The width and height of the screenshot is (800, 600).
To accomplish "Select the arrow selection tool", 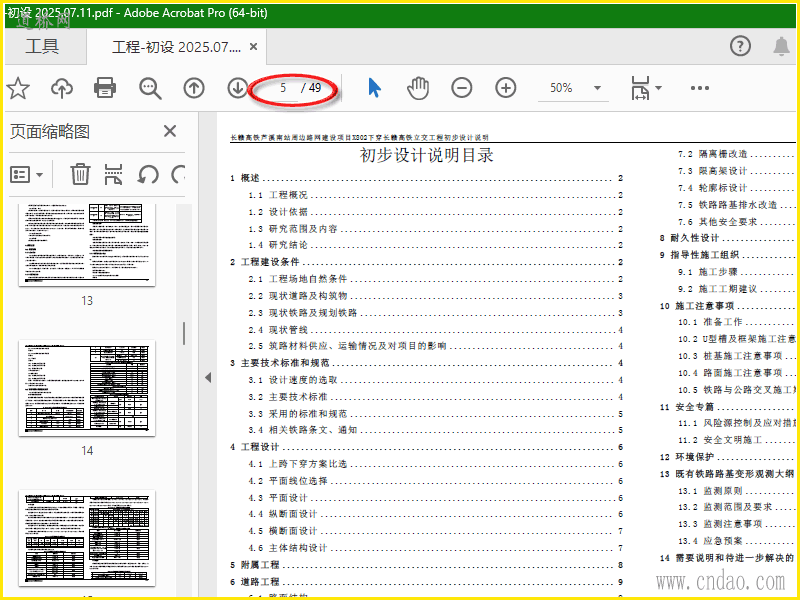I will pyautogui.click(x=374, y=88).
